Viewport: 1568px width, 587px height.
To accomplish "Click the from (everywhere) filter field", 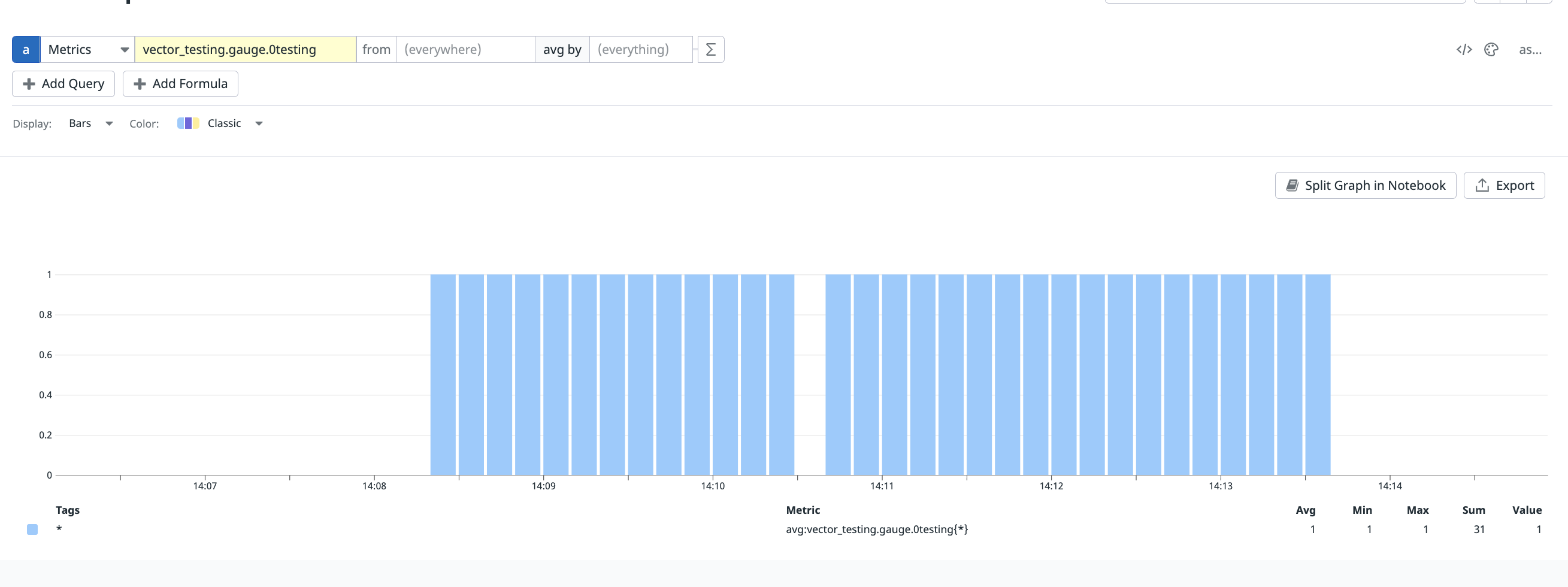I will coord(465,49).
